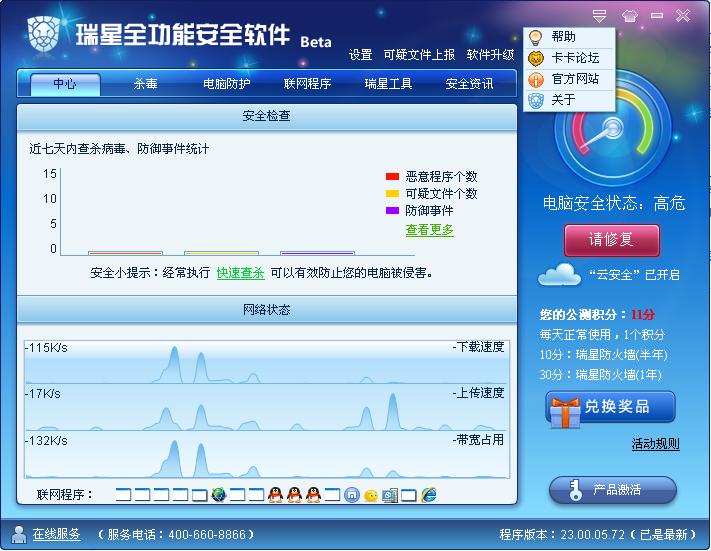Open 设置 at the top
The height and width of the screenshot is (551, 711).
tap(360, 55)
